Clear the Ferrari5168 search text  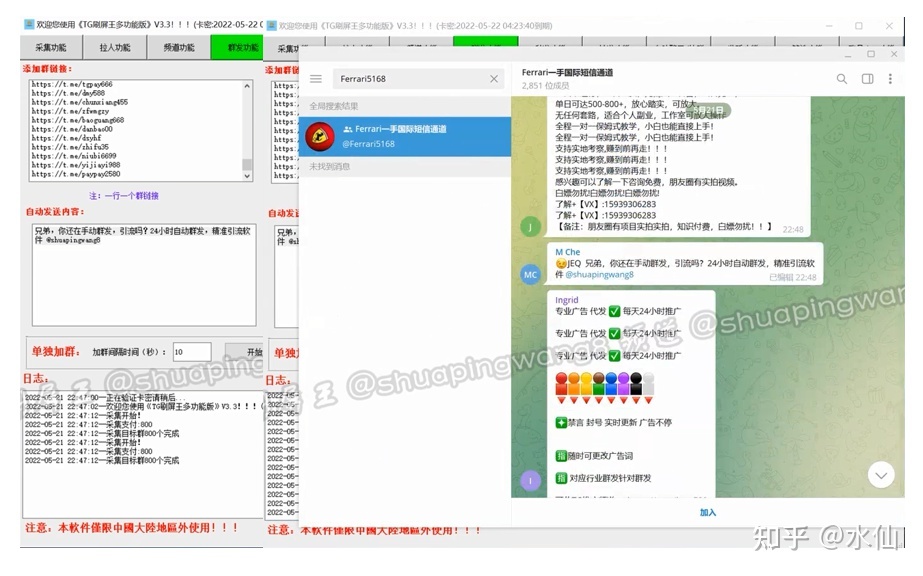(x=494, y=79)
